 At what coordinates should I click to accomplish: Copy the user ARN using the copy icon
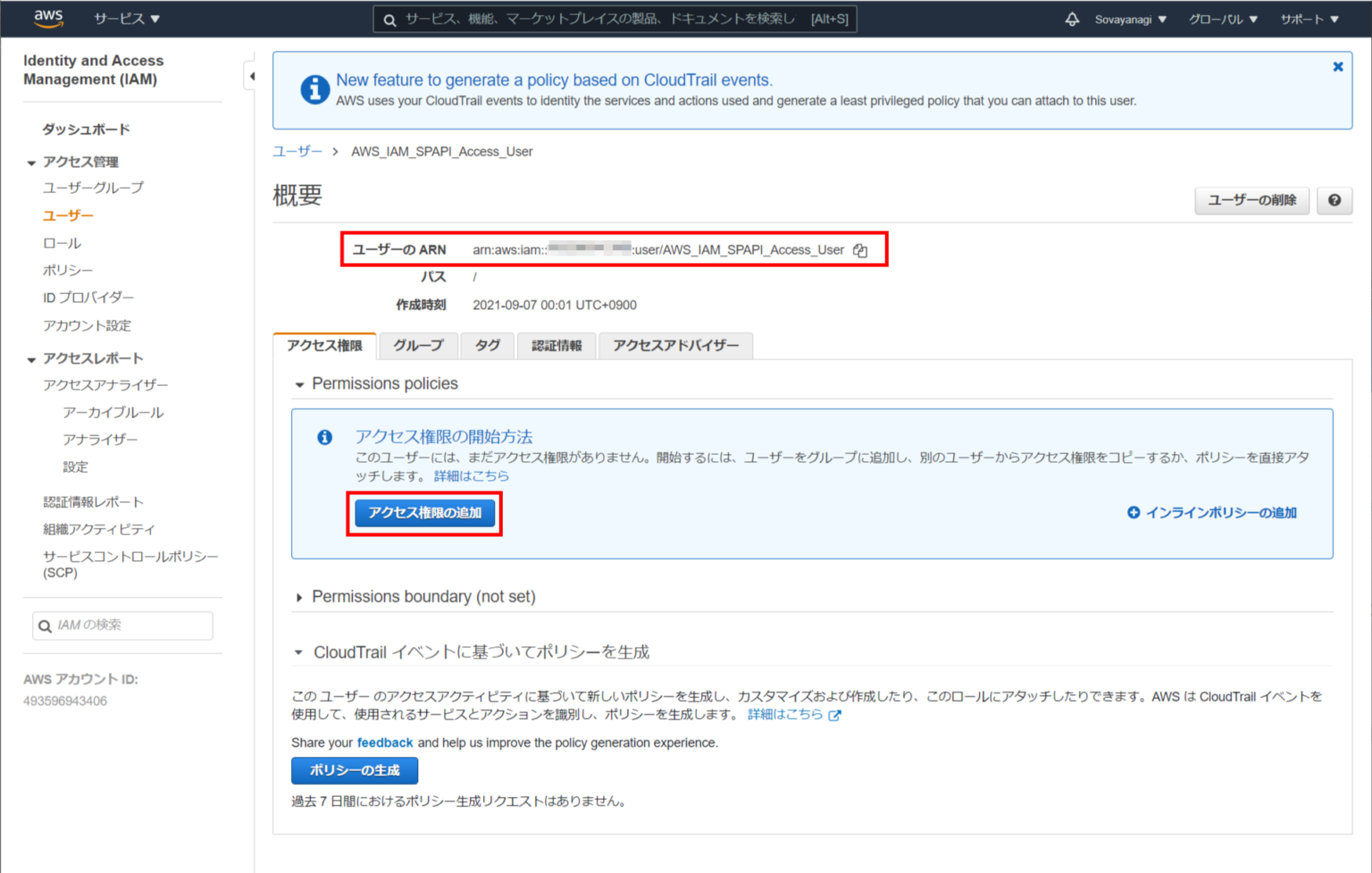859,250
